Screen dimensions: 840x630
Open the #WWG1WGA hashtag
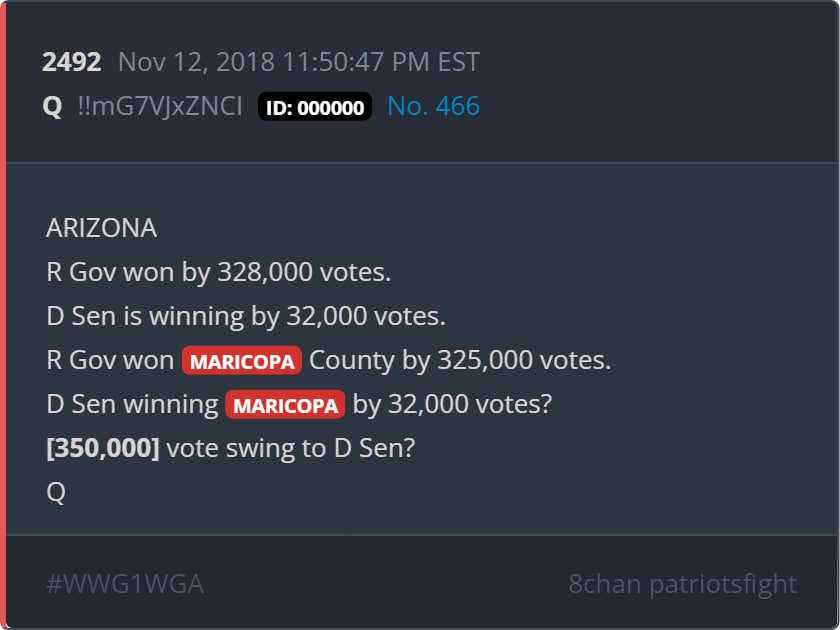125,584
